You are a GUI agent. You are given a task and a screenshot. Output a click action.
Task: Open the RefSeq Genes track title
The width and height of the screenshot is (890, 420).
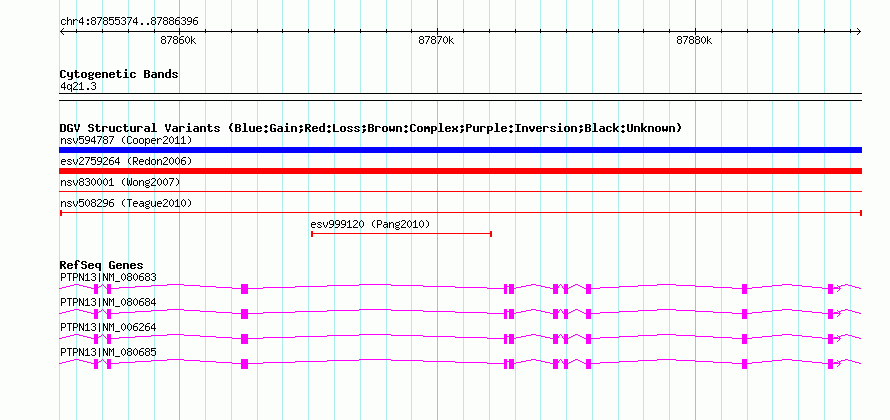(101, 265)
